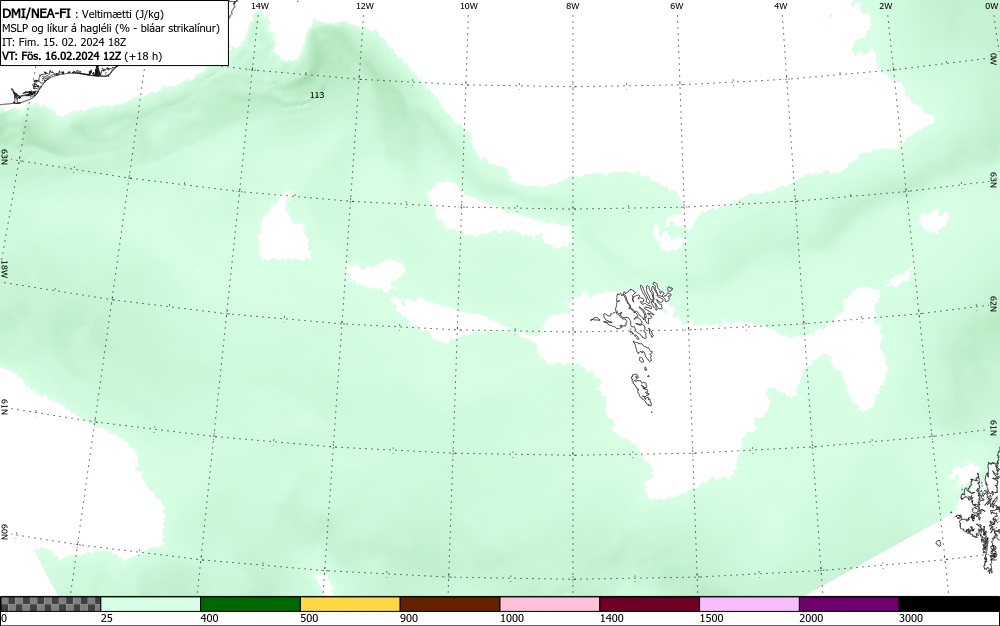This screenshot has height=626, width=1000.
Task: Click the legend value "1500"
Action: click(711, 618)
